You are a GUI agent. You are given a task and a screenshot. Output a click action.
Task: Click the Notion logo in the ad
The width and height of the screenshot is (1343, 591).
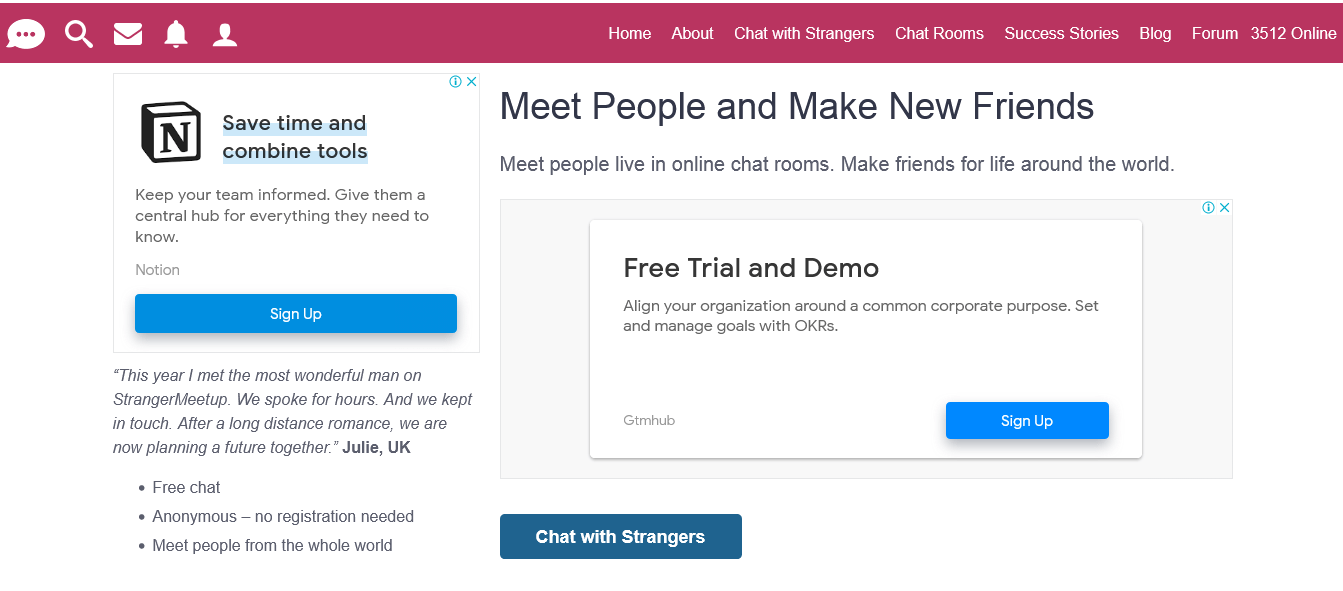(170, 132)
